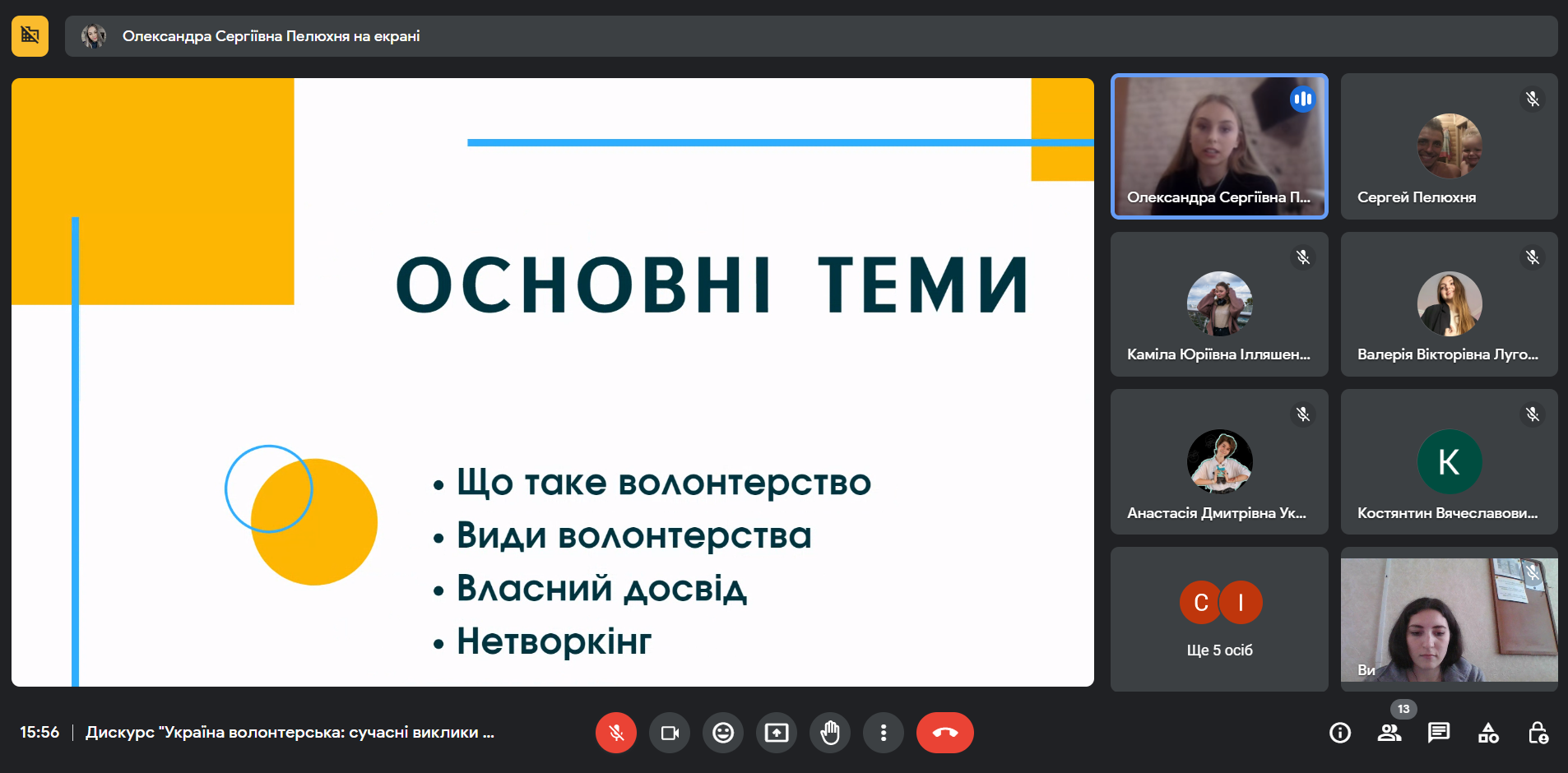This screenshot has height=773, width=1568.
Task: Open host controls lock icon
Action: [x=1538, y=733]
